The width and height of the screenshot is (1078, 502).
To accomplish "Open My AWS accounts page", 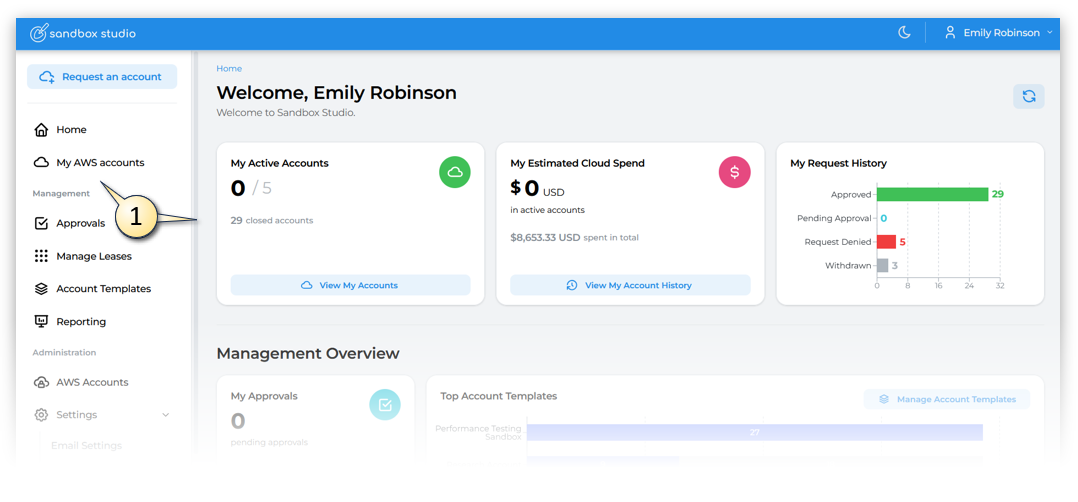I will click(x=99, y=162).
